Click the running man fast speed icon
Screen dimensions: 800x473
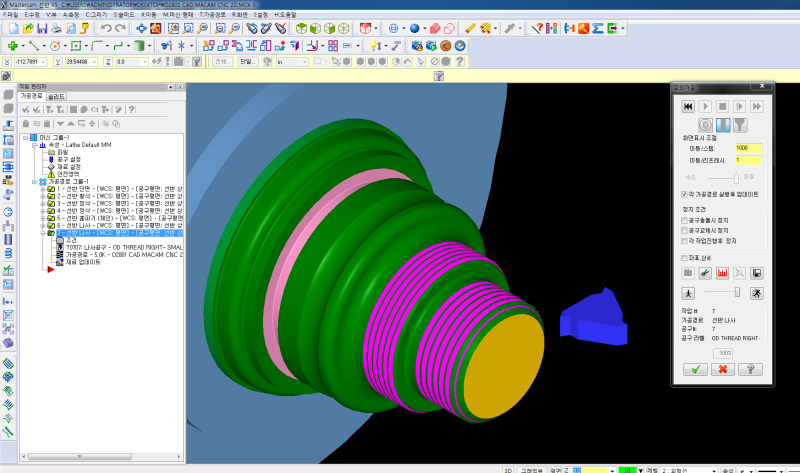(757, 292)
